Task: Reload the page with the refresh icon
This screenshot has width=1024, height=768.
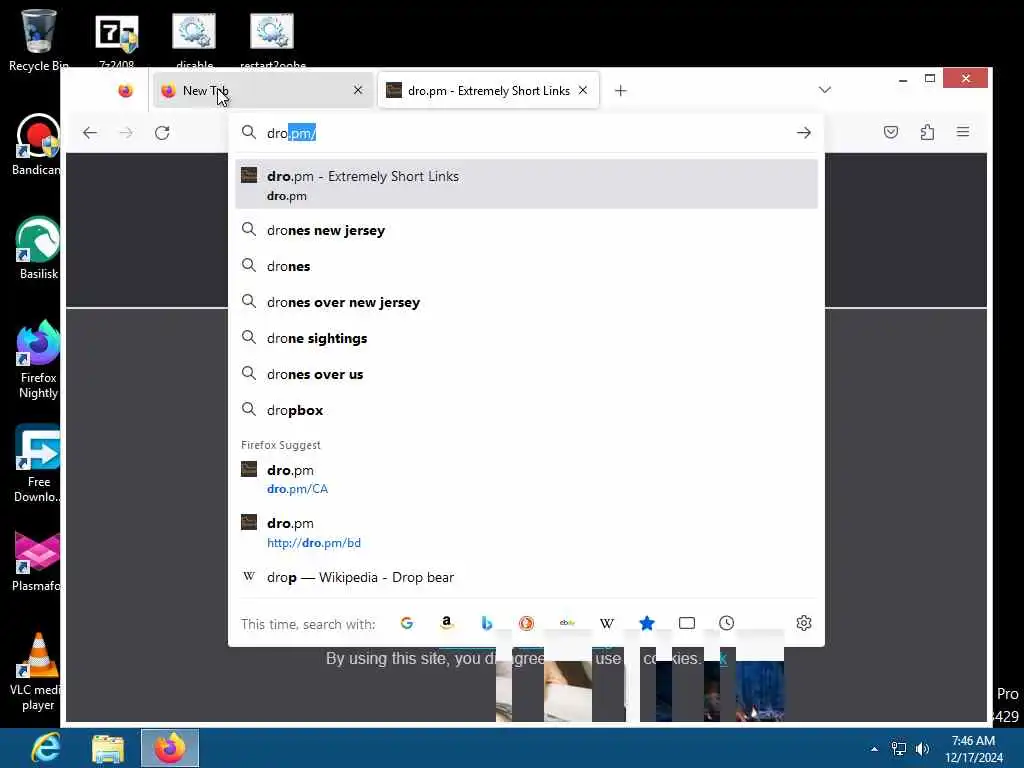Action: click(162, 133)
